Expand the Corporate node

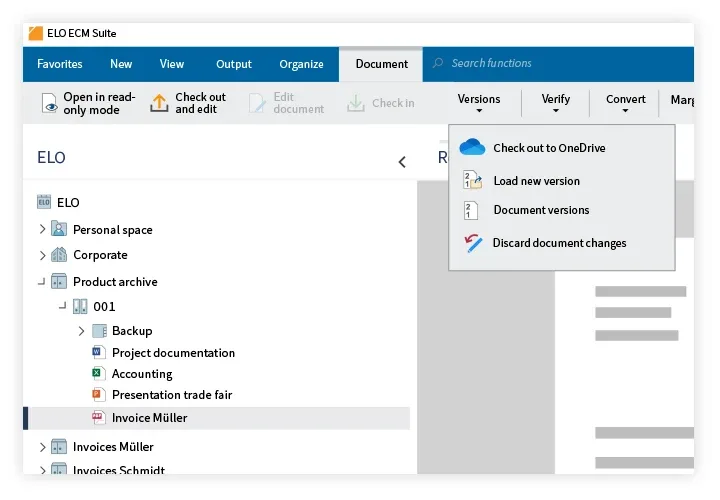click(x=42, y=255)
